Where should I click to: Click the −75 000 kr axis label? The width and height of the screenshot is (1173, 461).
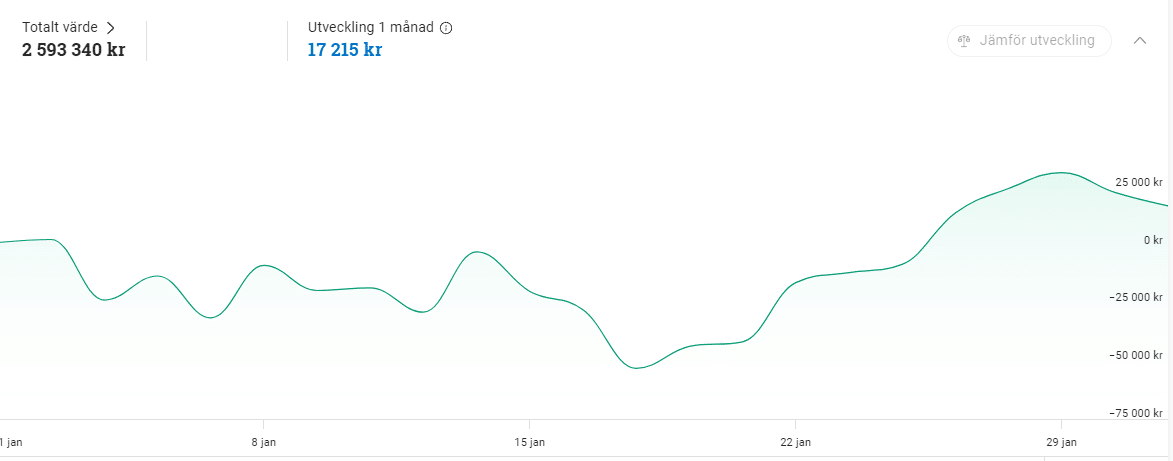1135,413
